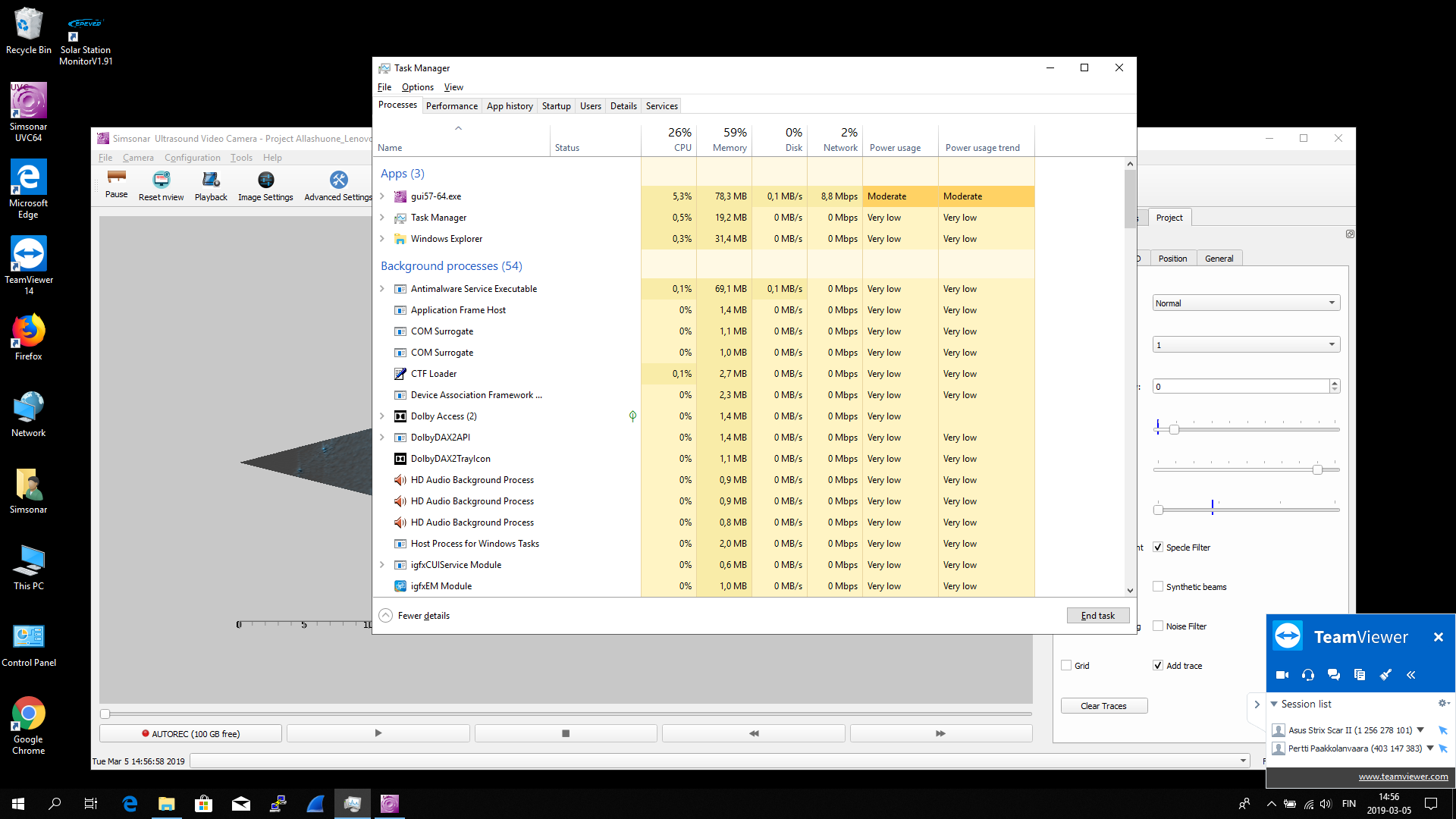This screenshot has height=819, width=1456.
Task: Click Task Manager icon in taskbar
Action: (x=352, y=804)
